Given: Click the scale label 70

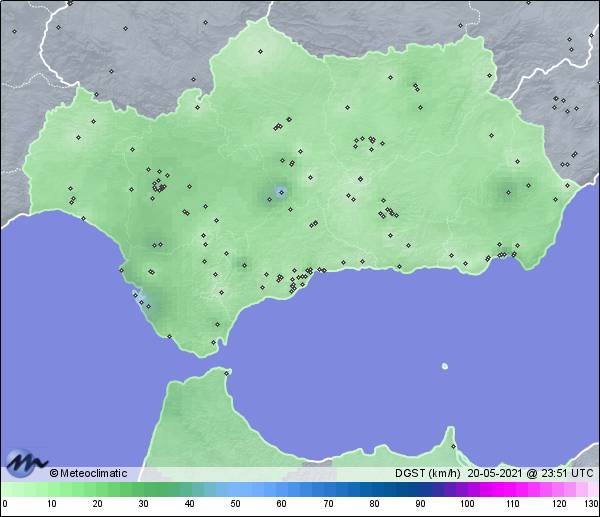Looking at the screenshot, I should (328, 504).
